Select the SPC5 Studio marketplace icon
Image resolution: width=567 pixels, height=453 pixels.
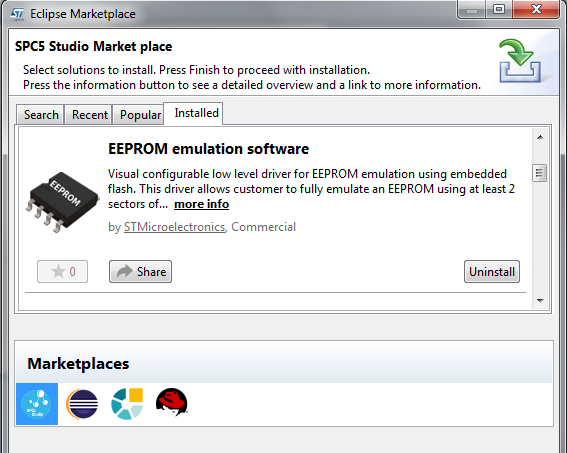37,404
